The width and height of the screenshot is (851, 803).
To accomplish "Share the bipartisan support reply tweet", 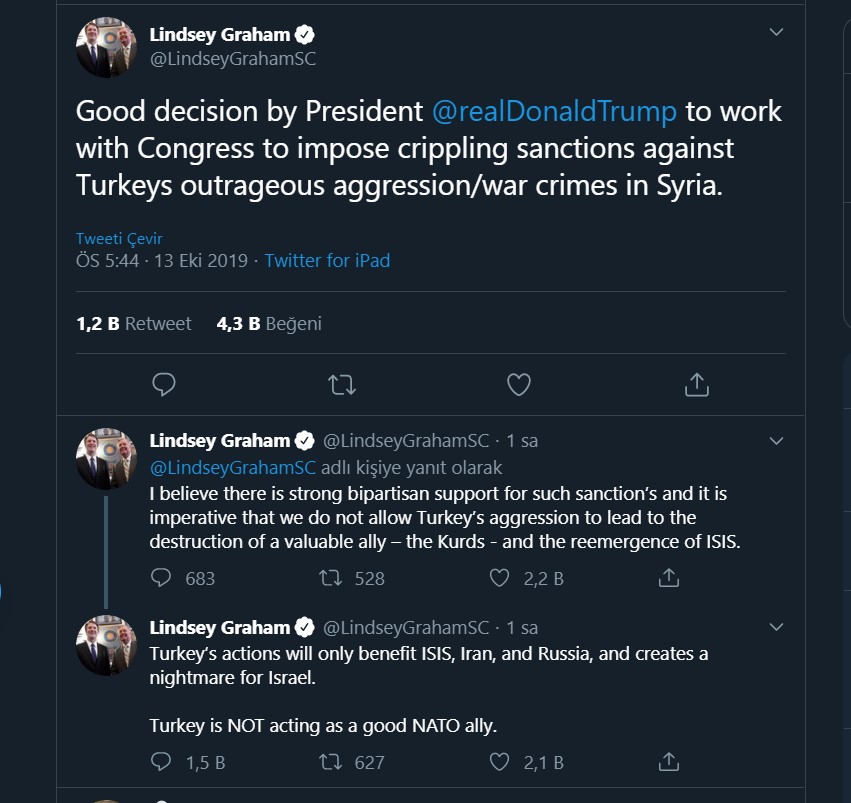I will (669, 578).
